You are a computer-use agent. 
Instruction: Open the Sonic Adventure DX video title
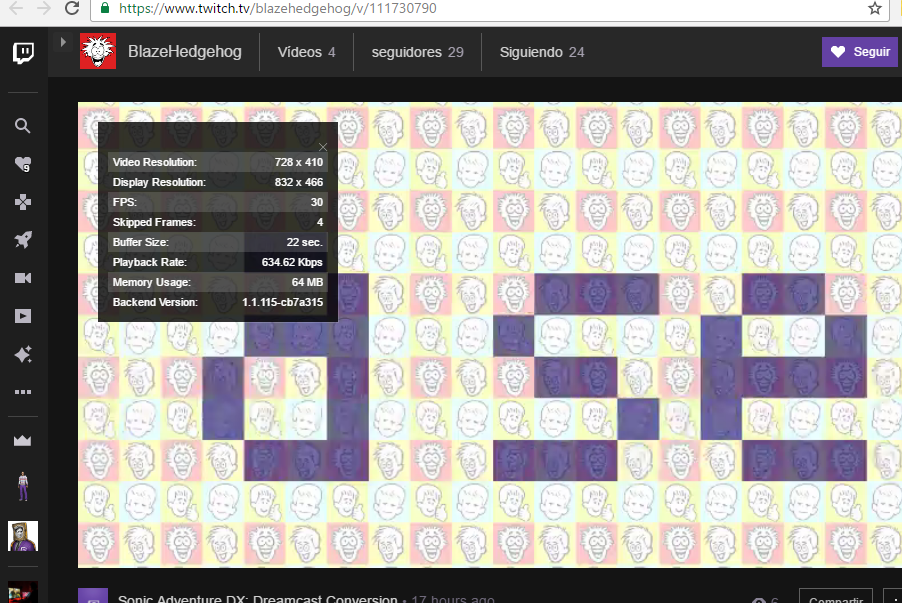point(257,598)
